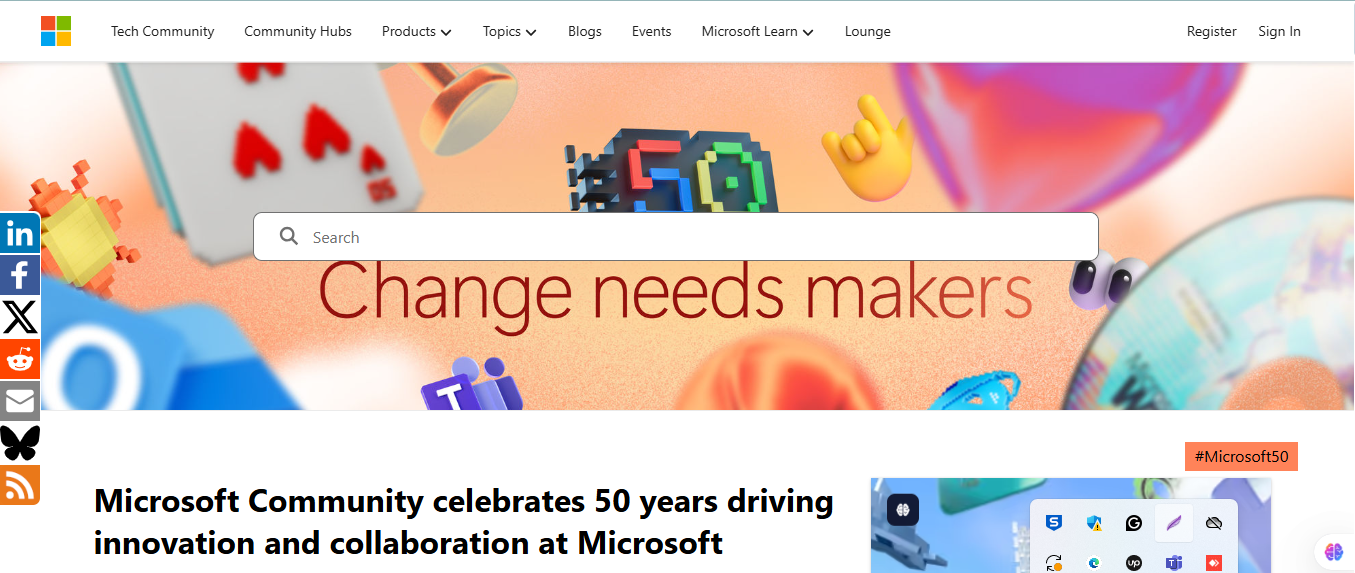Open the Microsoft Edge tray icon

[x=1094, y=563]
